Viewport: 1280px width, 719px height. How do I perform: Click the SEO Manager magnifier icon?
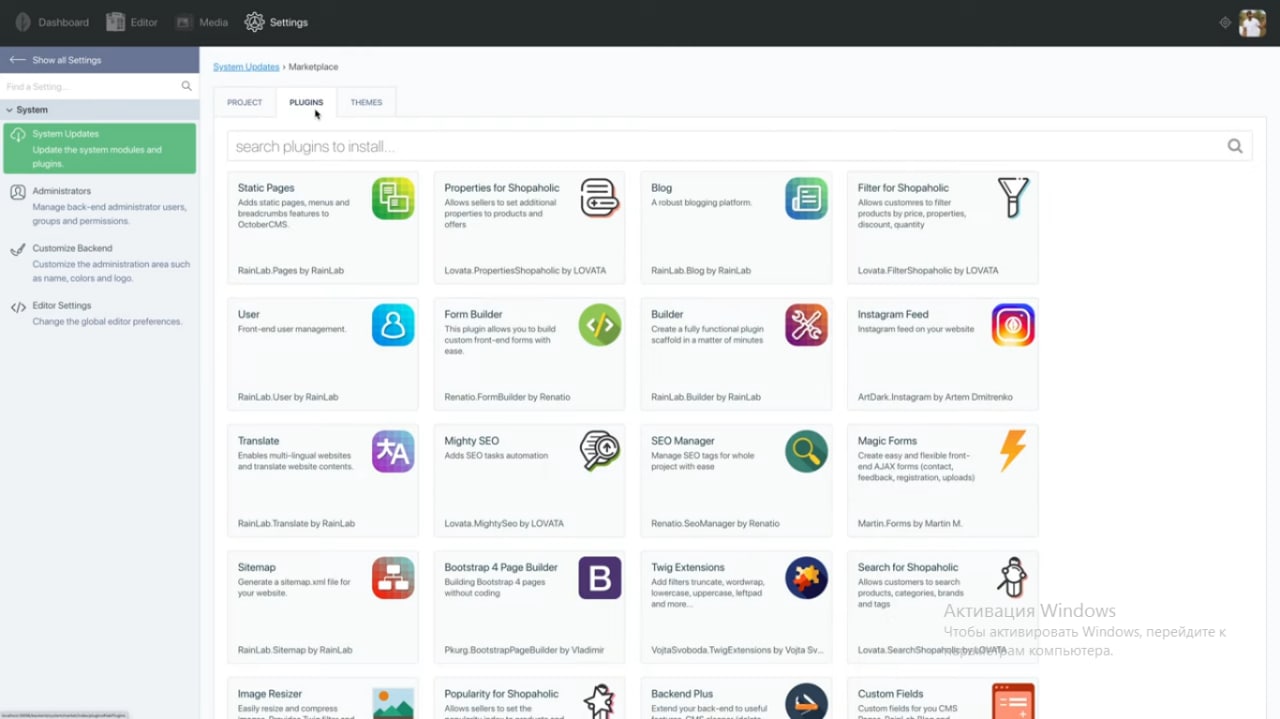(x=806, y=451)
